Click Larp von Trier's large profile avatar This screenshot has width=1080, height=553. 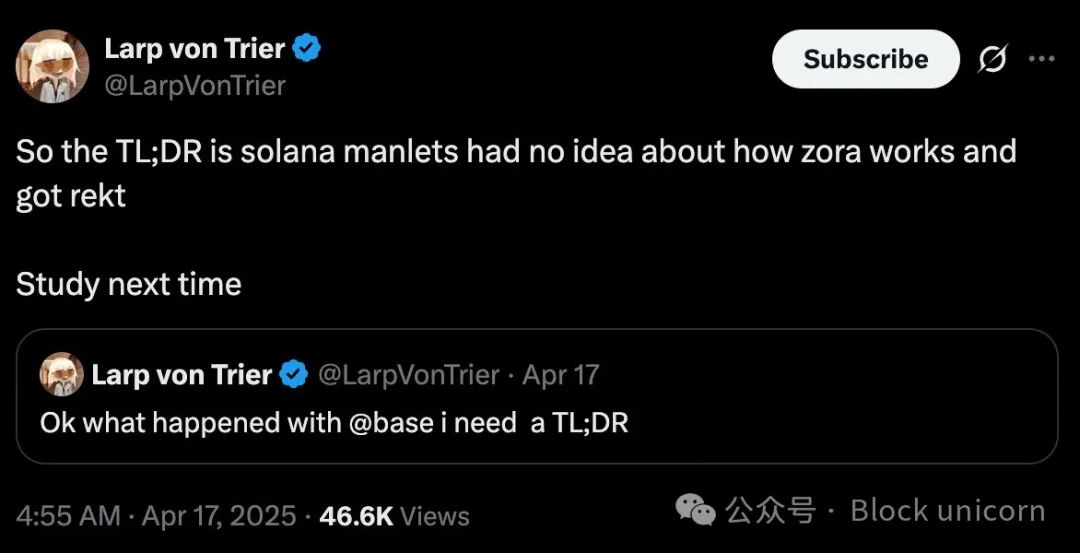click(x=52, y=66)
